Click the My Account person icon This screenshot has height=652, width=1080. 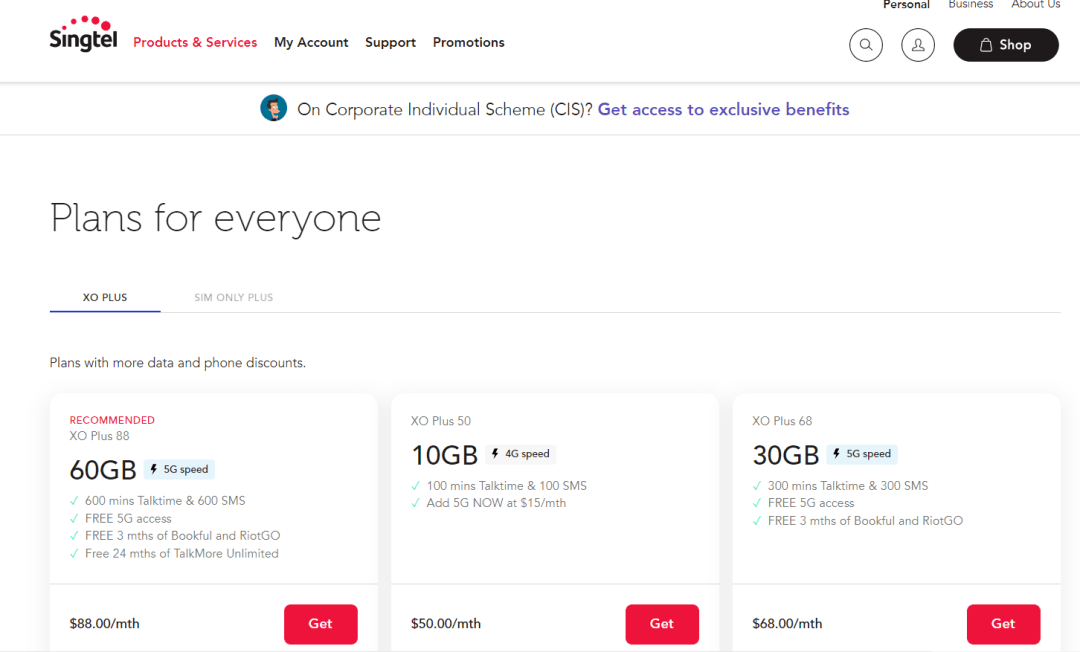918,44
